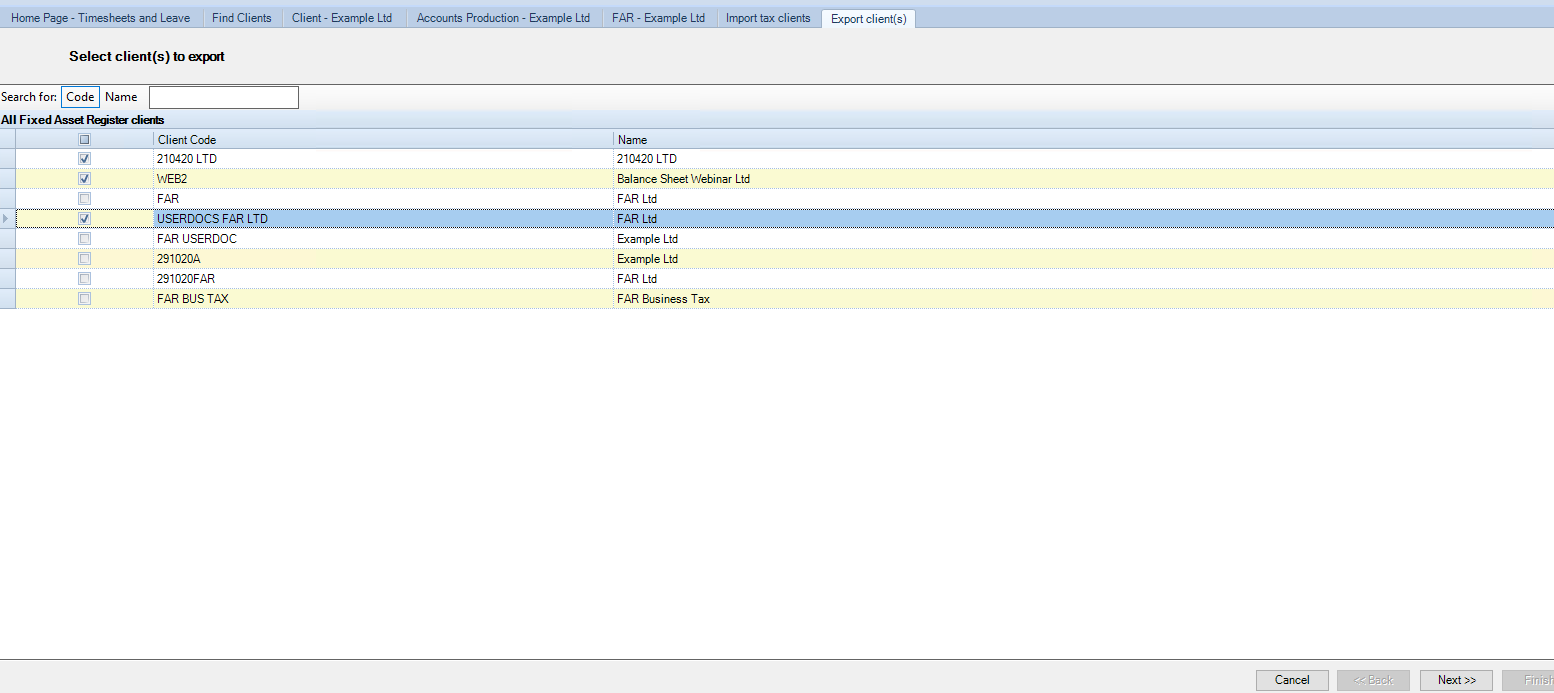Enable the 291020FAR row checkbox

[x=84, y=279]
